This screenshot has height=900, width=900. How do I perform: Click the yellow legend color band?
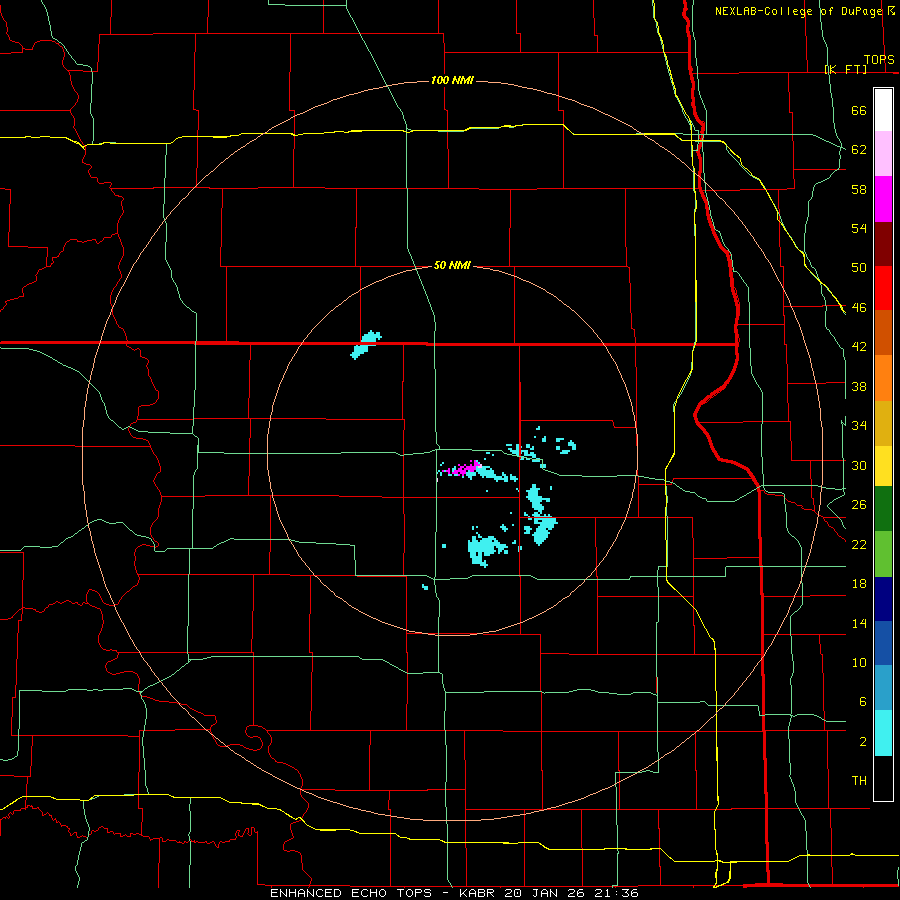click(883, 466)
